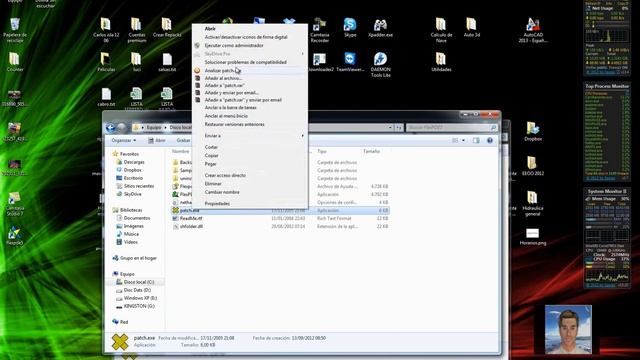Choose Añadir al archivo... menu entry

coord(223,78)
